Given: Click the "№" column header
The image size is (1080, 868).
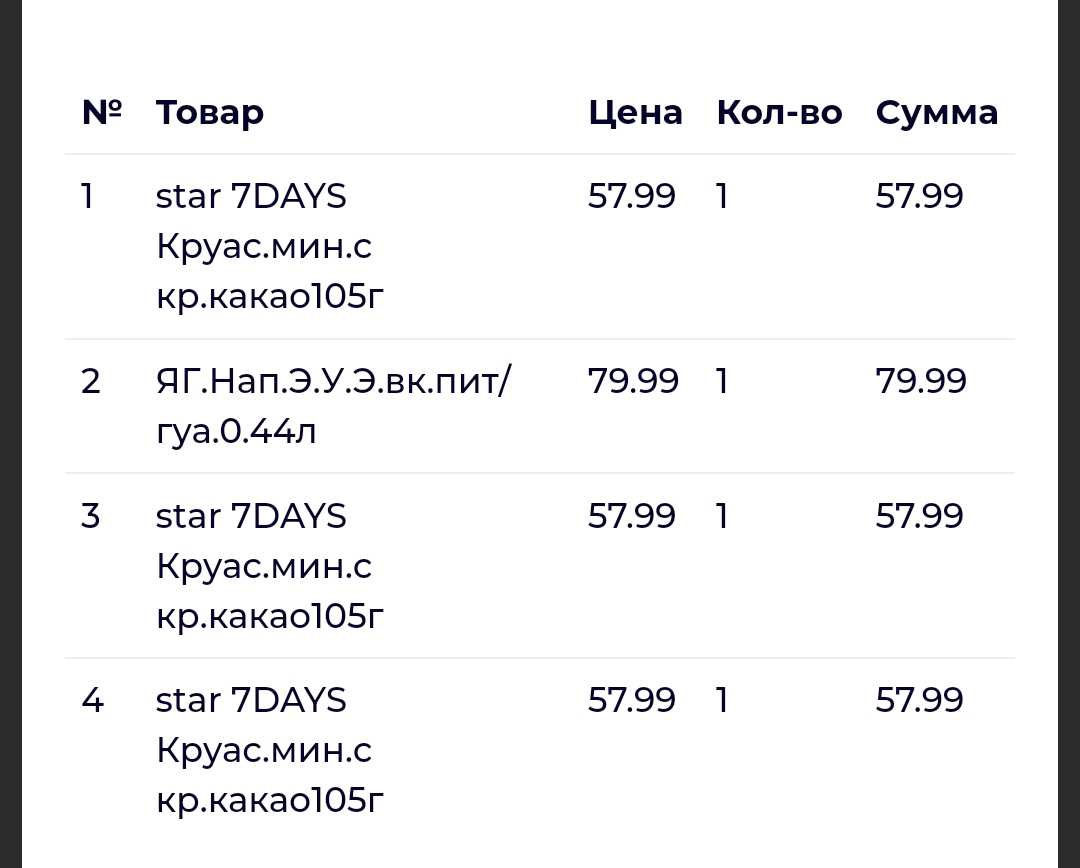Looking at the screenshot, I should pos(102,112).
